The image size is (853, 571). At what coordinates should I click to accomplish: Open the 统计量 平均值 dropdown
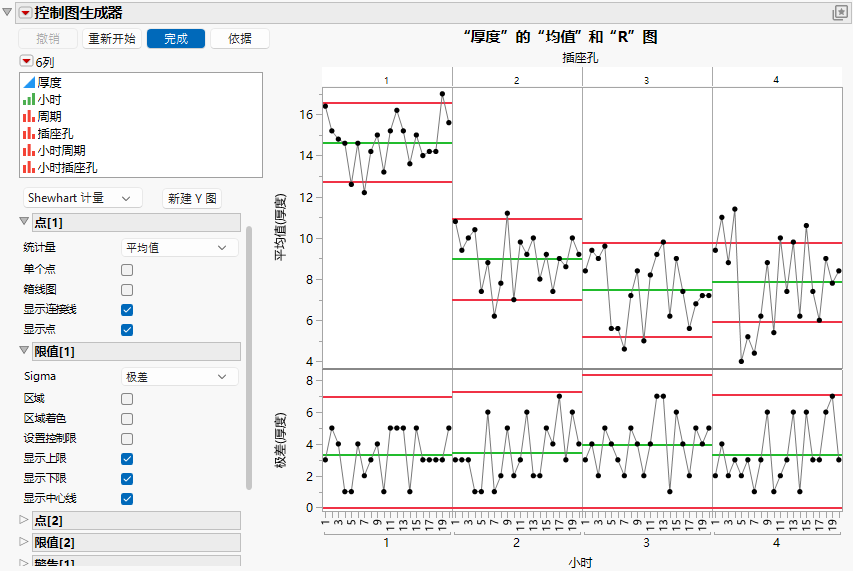[180, 248]
